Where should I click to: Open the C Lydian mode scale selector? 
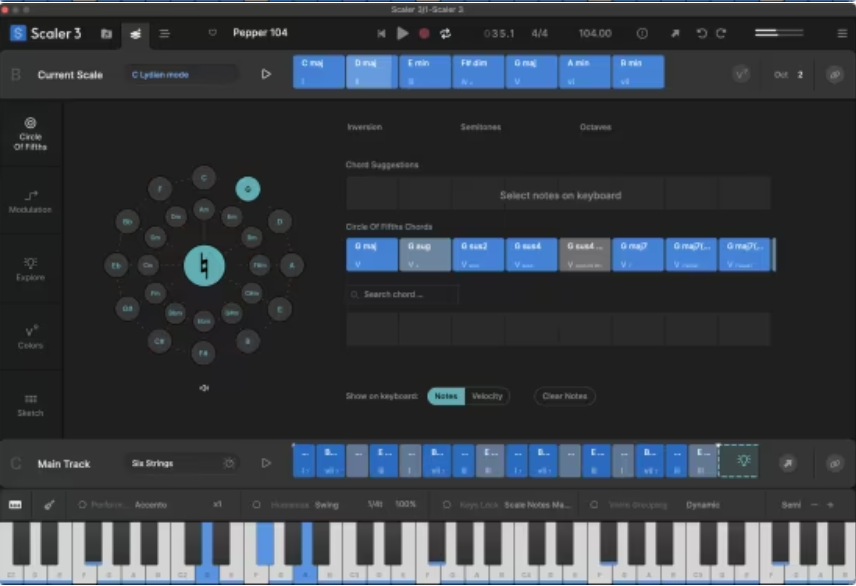(x=180, y=74)
